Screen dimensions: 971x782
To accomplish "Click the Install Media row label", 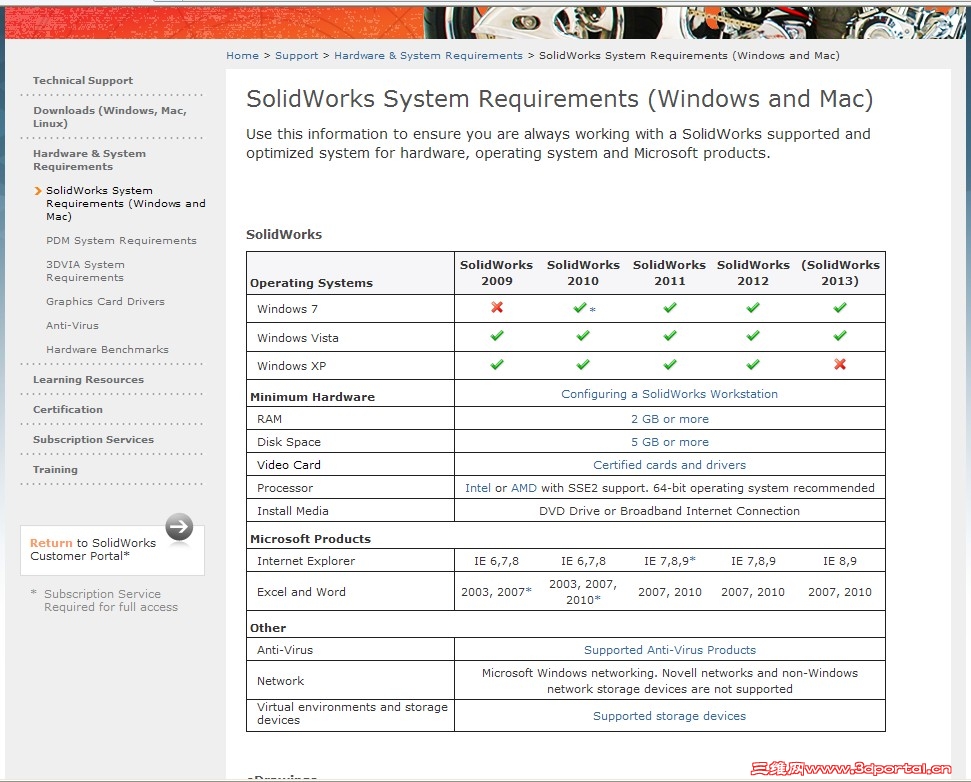I will 293,511.
